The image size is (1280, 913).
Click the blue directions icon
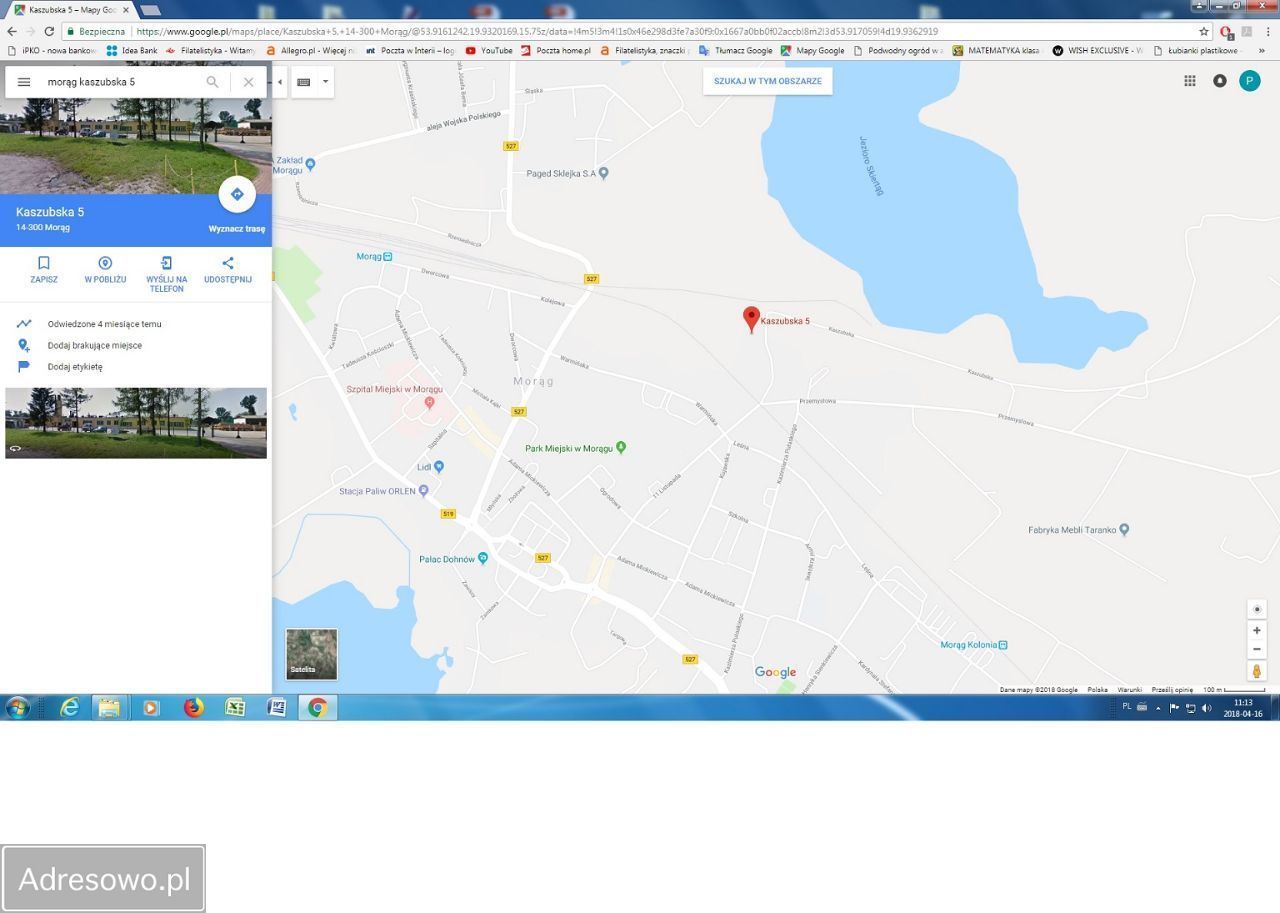pyautogui.click(x=237, y=194)
